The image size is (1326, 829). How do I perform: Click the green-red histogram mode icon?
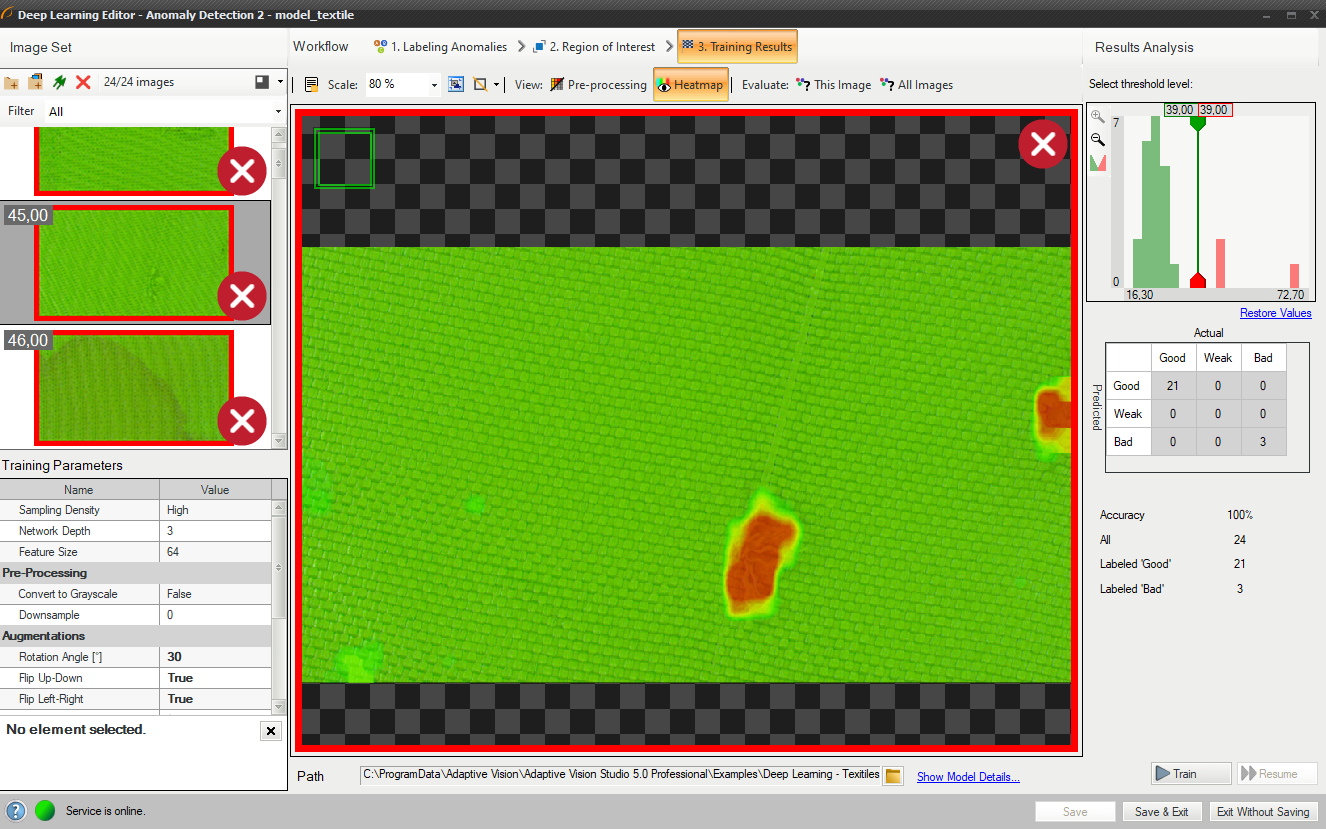[1098, 162]
